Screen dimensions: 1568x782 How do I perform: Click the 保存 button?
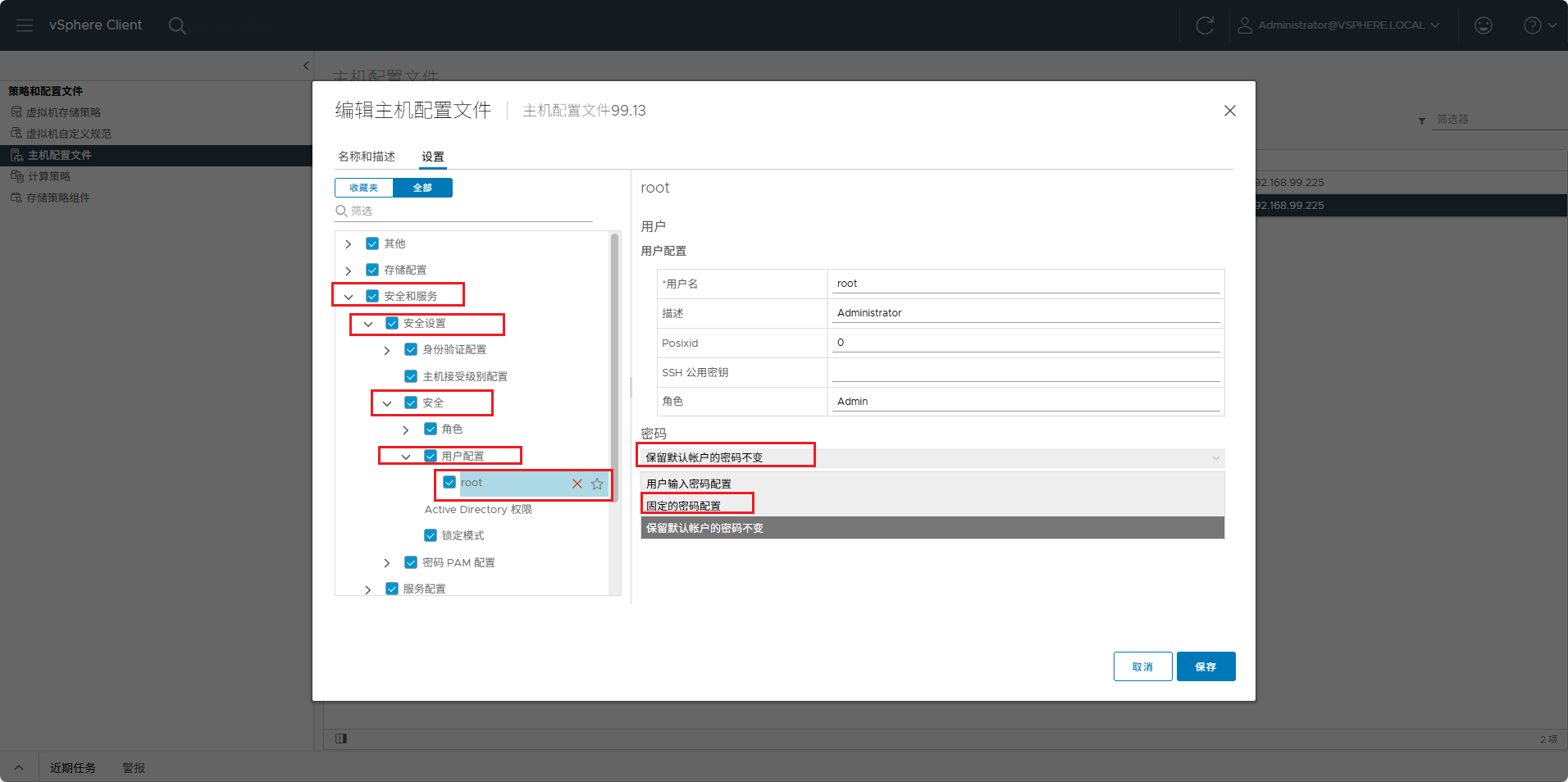(1206, 666)
